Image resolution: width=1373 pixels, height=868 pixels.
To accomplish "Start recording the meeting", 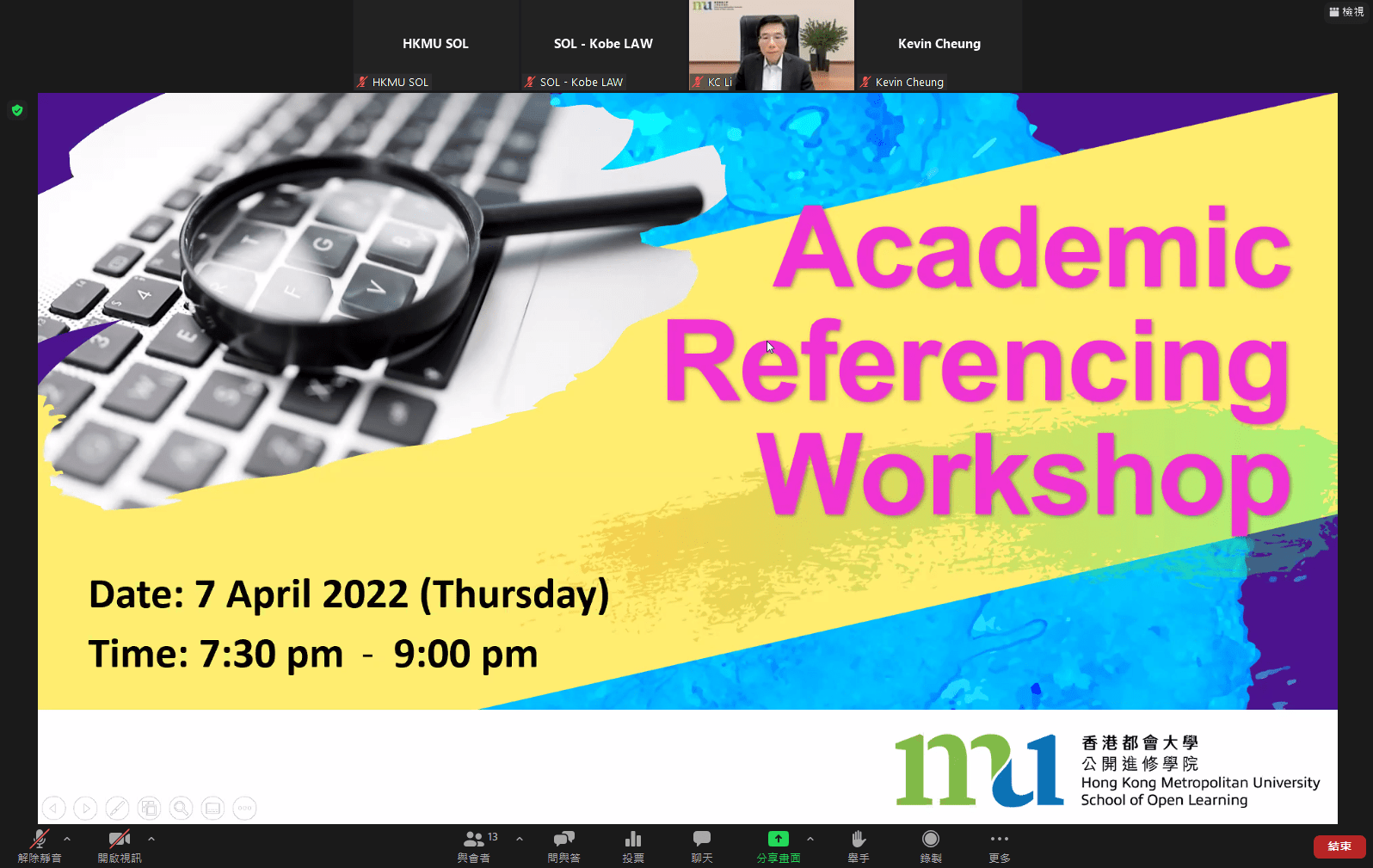I will (x=930, y=845).
